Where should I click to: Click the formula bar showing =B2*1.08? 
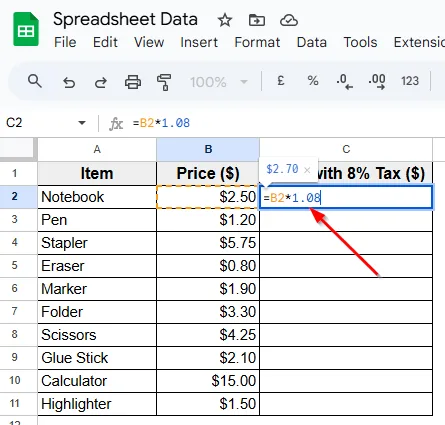pyautogui.click(x=287, y=123)
